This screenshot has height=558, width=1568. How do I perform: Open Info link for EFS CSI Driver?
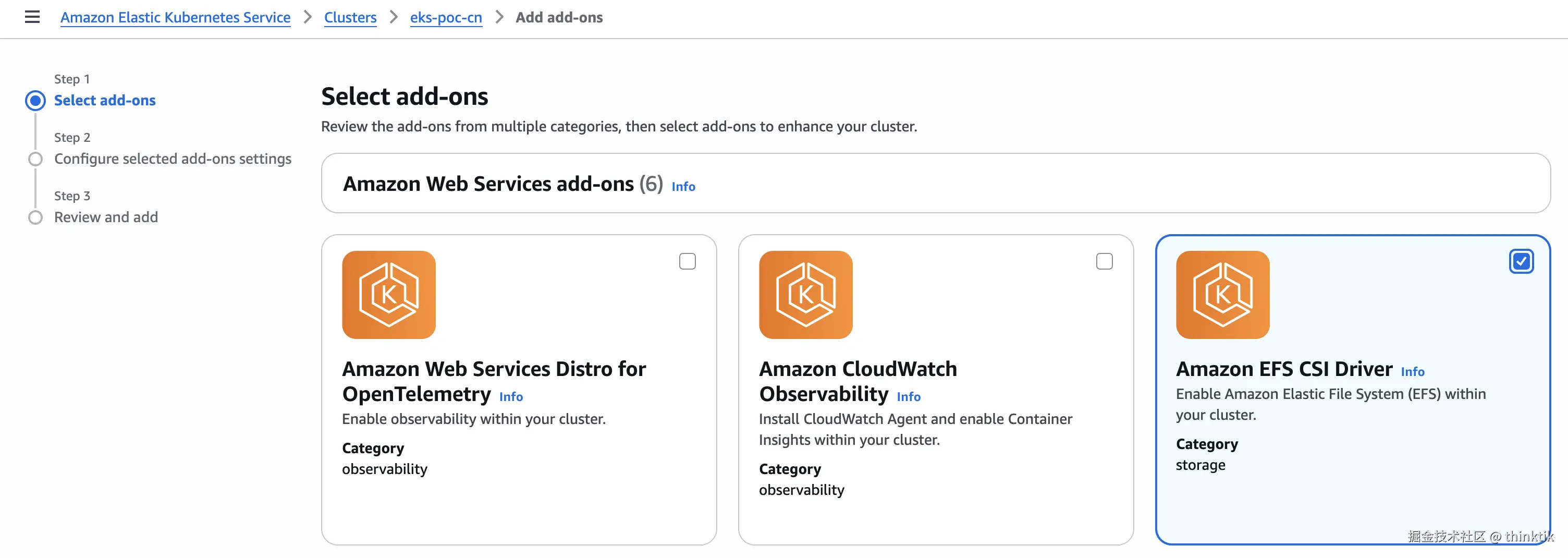coord(1412,372)
